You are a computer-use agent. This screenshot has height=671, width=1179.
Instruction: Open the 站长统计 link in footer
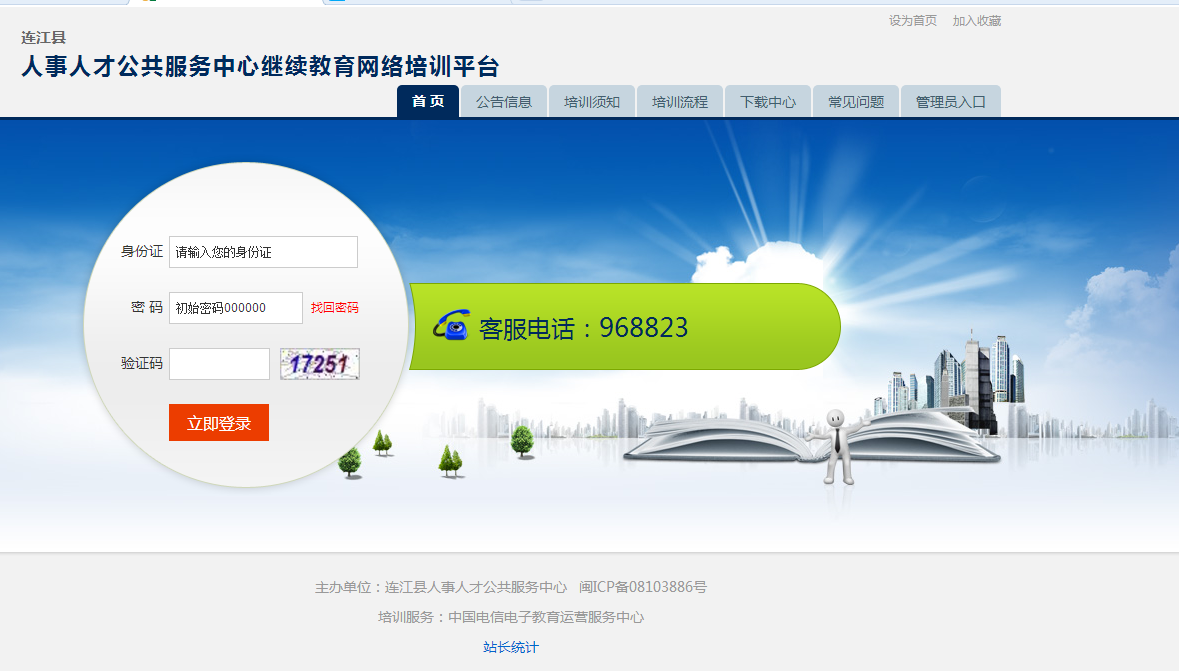tap(511, 647)
